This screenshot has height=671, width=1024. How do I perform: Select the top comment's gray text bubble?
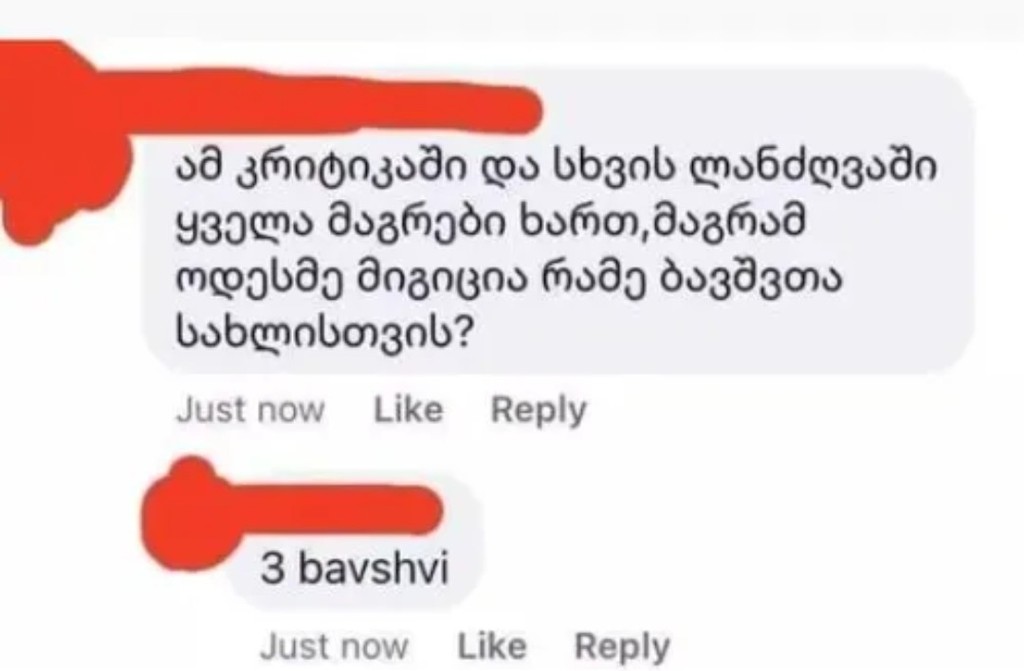coord(558,222)
